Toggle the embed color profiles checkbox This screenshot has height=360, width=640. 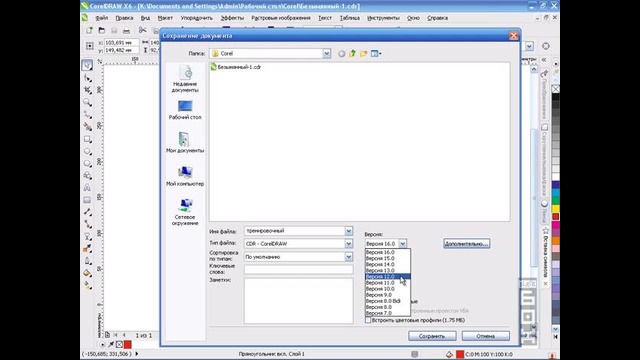tap(368, 320)
